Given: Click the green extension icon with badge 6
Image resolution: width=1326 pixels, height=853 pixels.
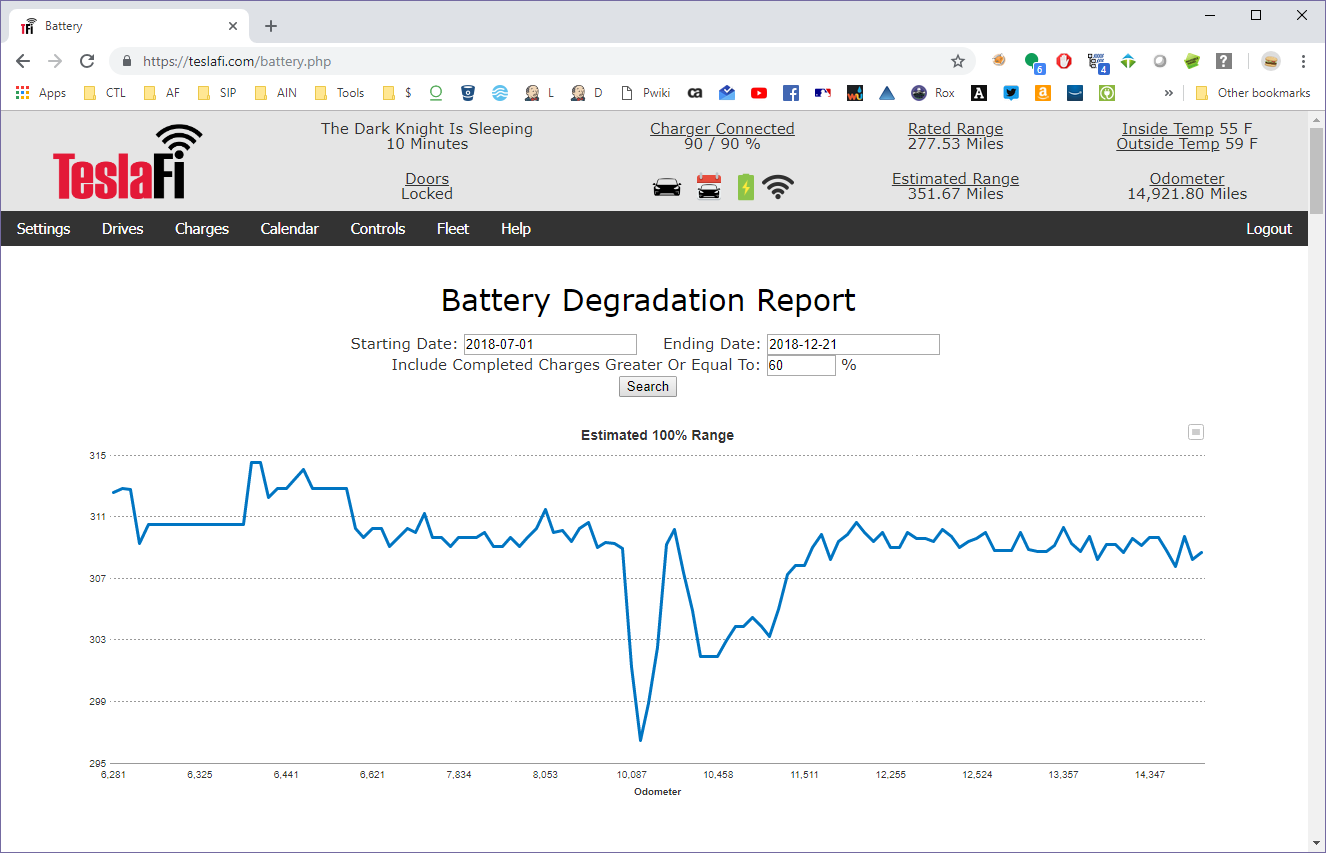Looking at the screenshot, I should click(x=1033, y=62).
